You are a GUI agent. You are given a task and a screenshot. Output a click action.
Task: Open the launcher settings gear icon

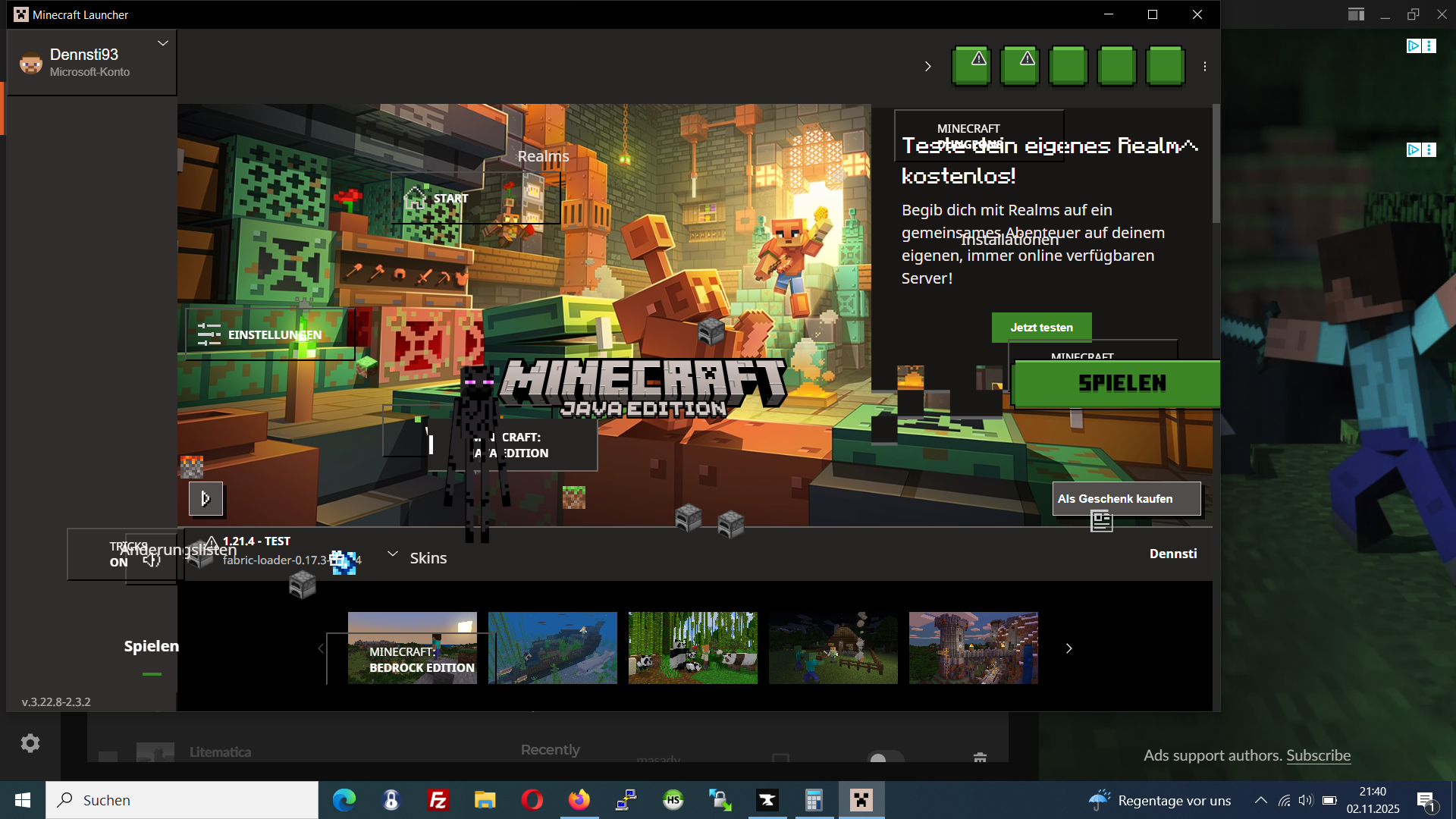click(x=30, y=743)
